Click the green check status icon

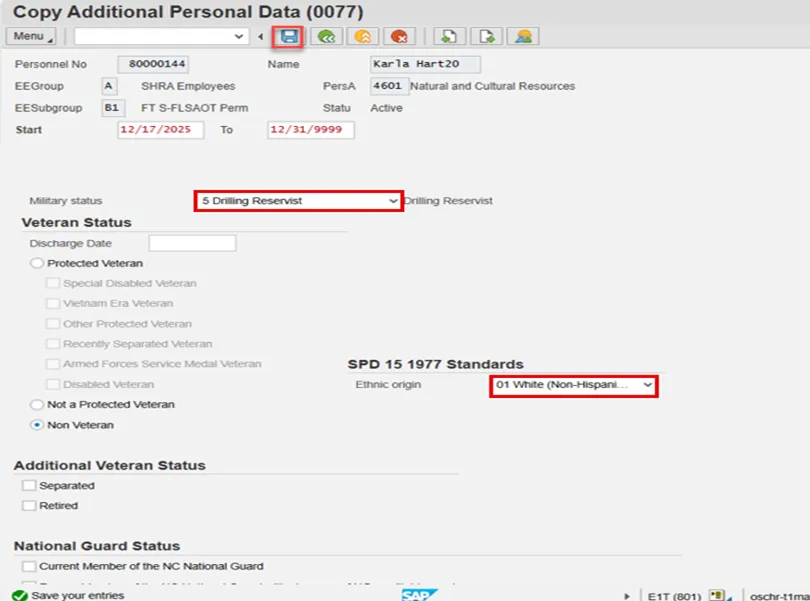click(x=20, y=595)
